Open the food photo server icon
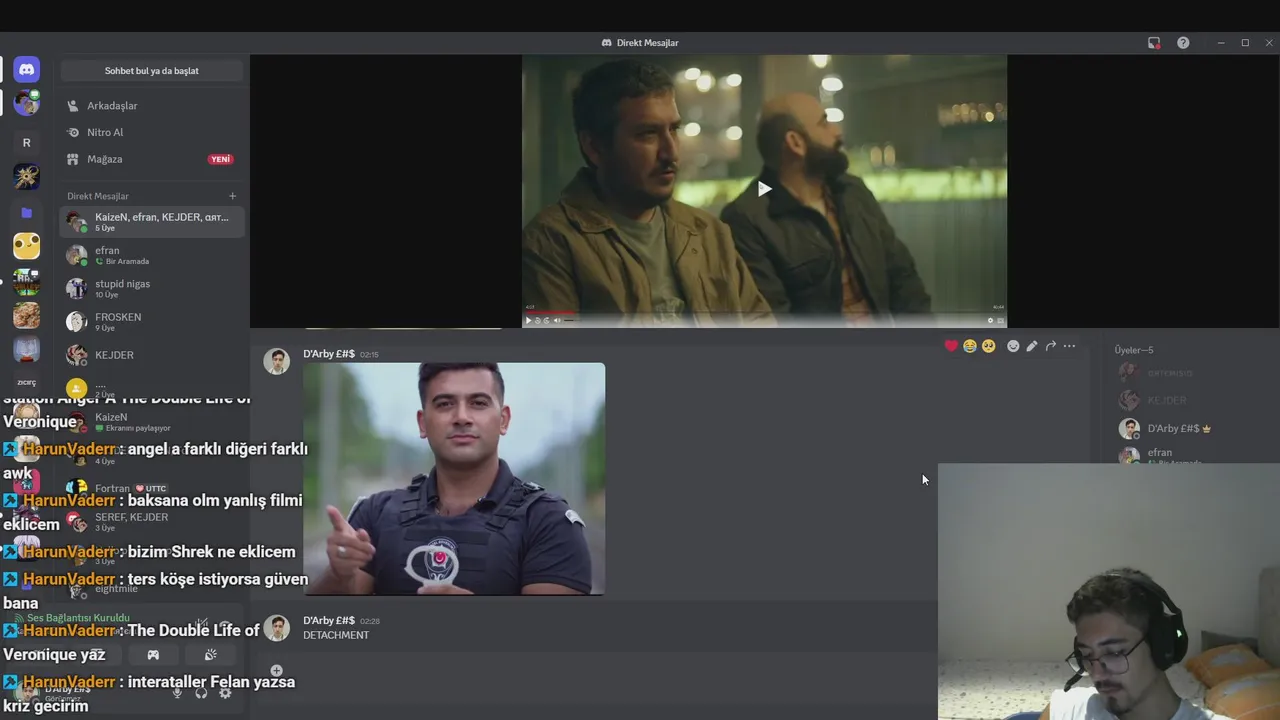Image resolution: width=1280 pixels, height=720 pixels. coord(27,315)
